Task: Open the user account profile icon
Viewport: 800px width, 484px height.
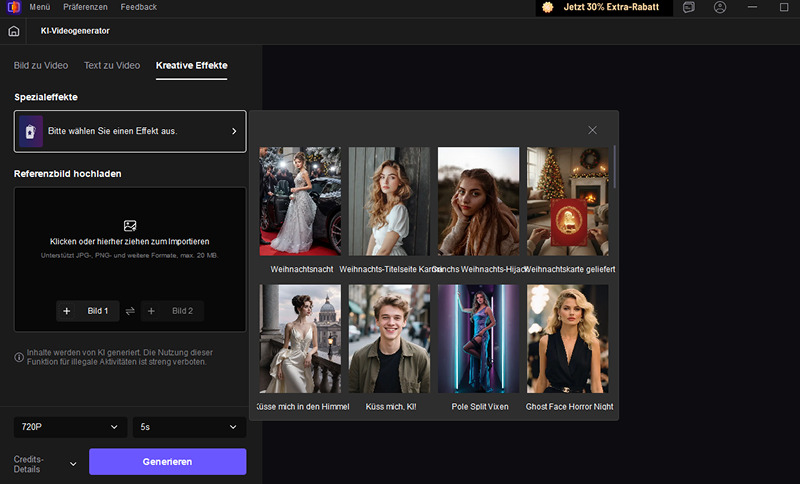Action: 720,7
